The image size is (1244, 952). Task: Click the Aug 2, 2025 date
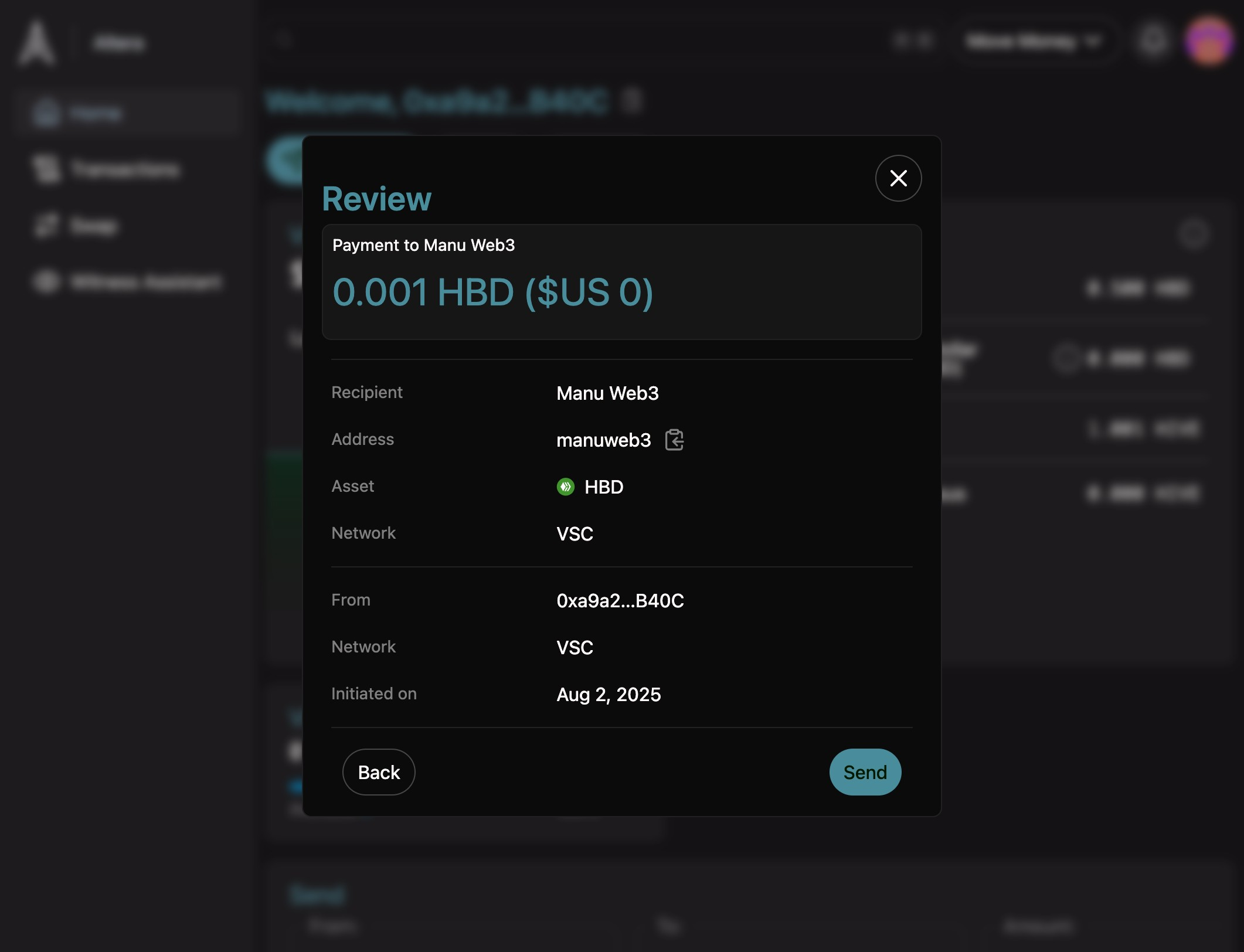609,694
